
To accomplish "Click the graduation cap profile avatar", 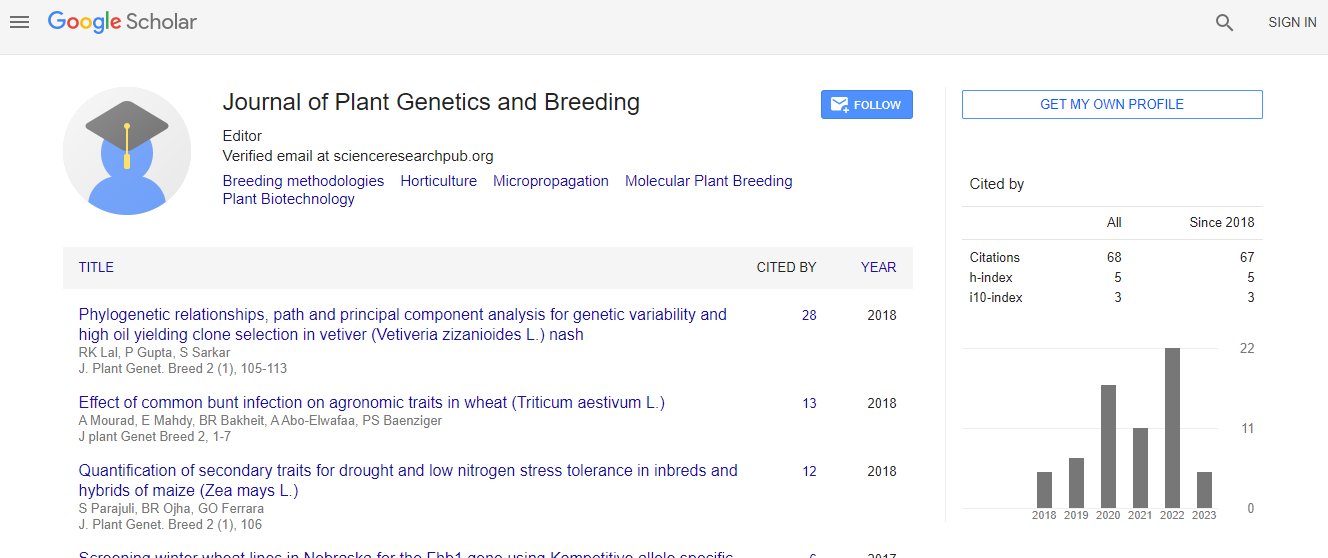I will (127, 151).
